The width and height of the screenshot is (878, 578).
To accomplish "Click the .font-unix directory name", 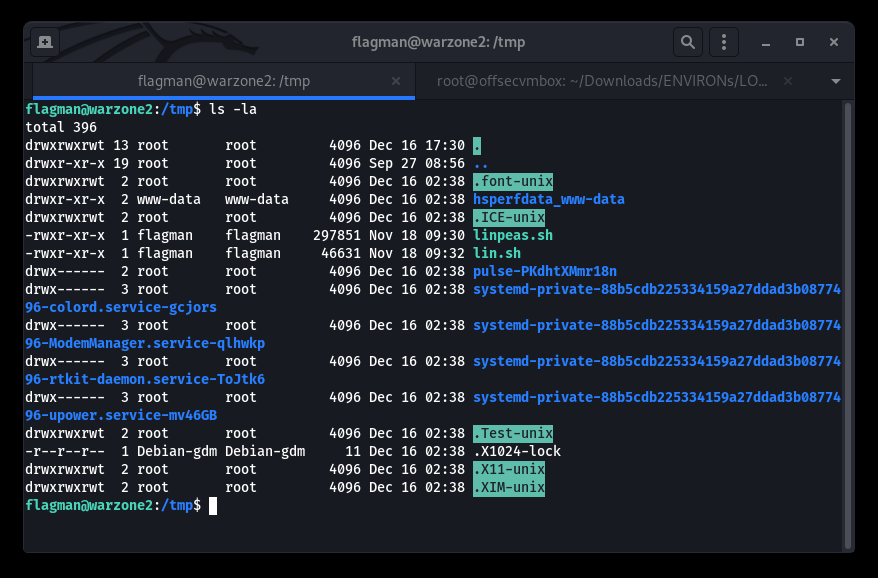I will coord(512,181).
